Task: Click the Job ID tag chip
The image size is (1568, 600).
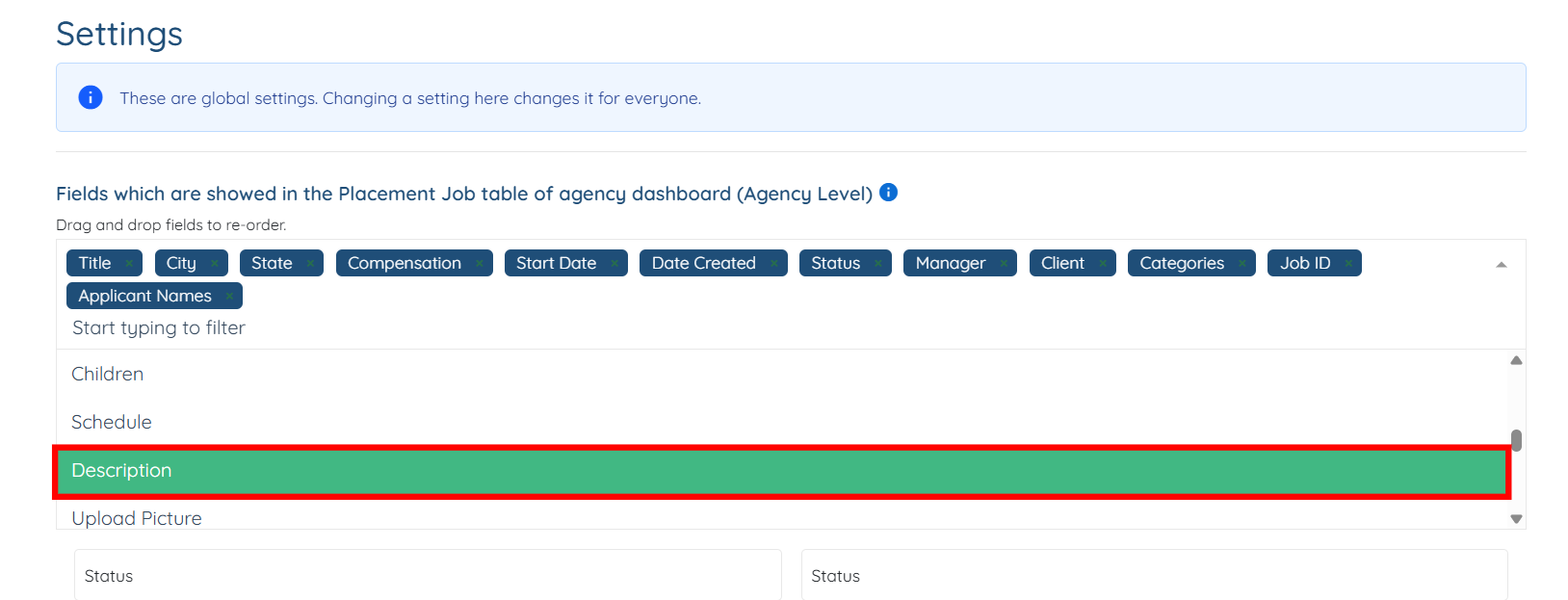Action: click(1304, 264)
